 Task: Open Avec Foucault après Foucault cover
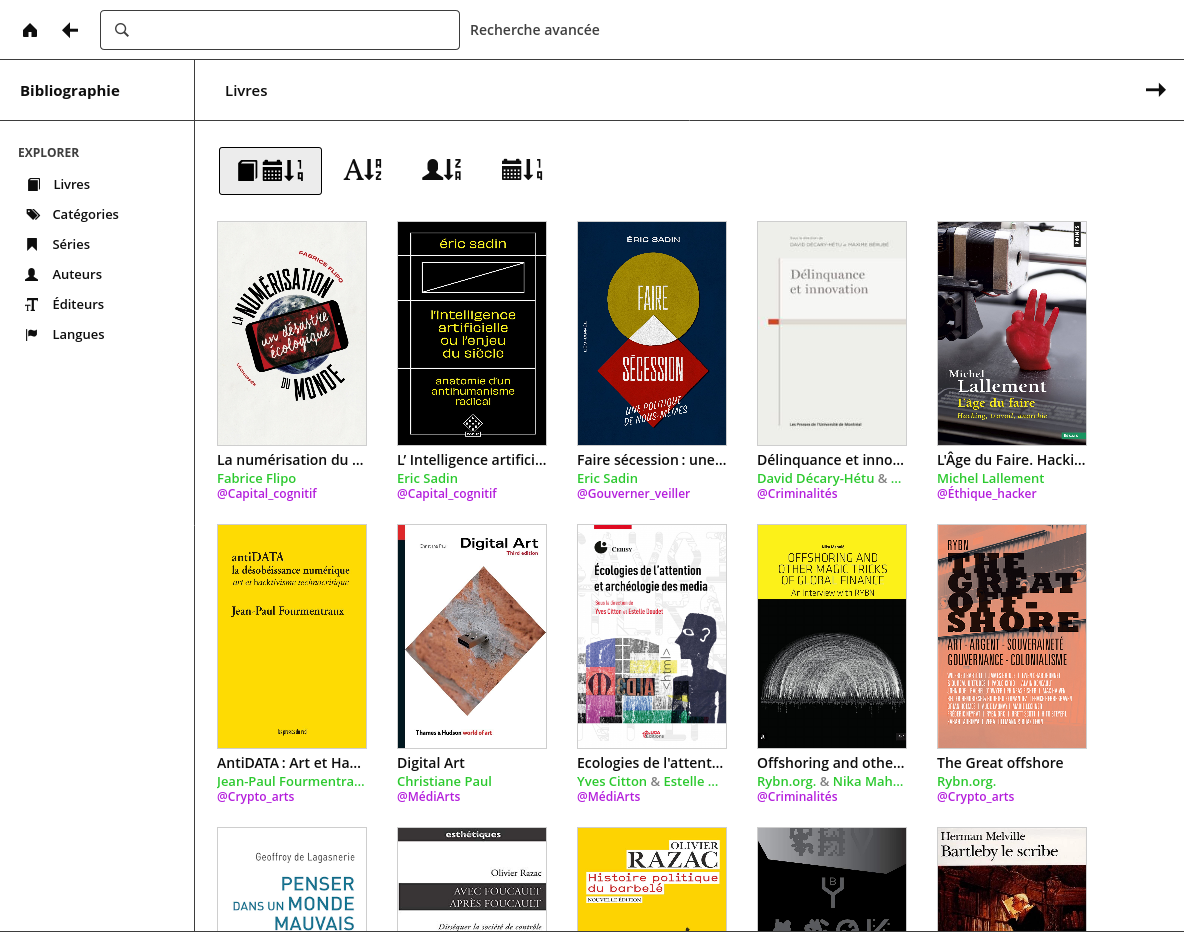coord(472,879)
